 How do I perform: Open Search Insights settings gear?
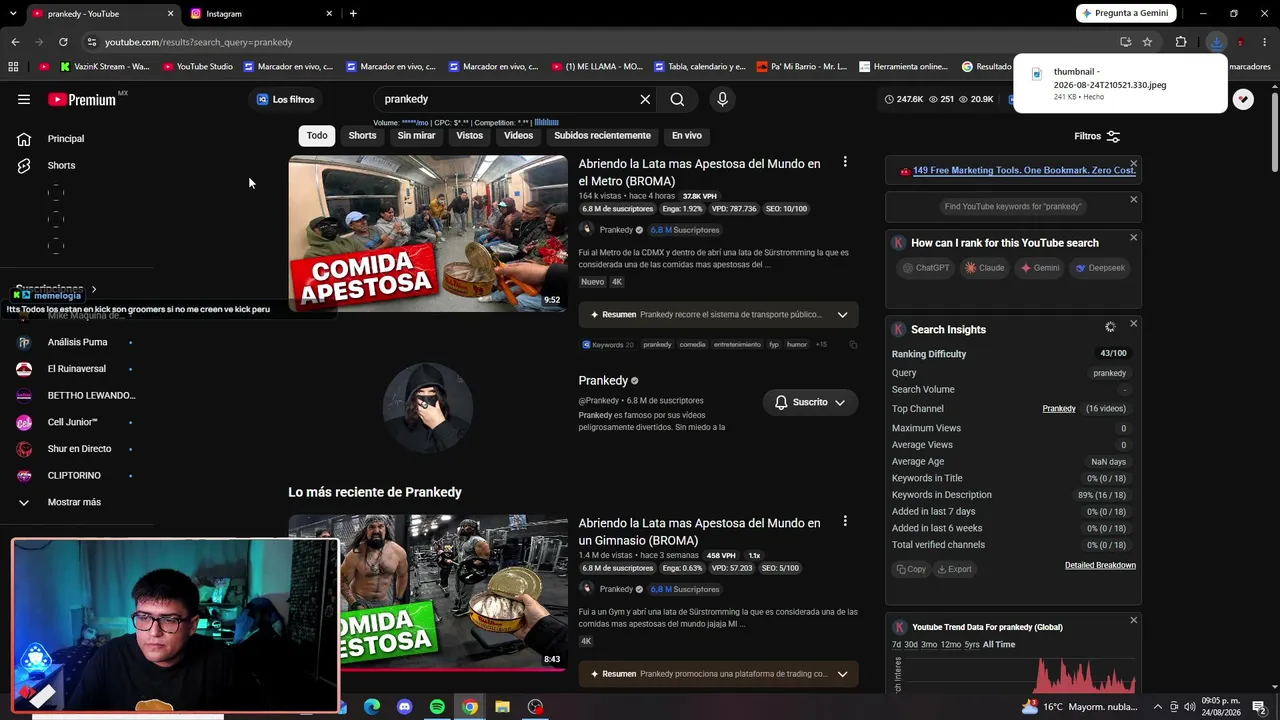(x=1110, y=327)
